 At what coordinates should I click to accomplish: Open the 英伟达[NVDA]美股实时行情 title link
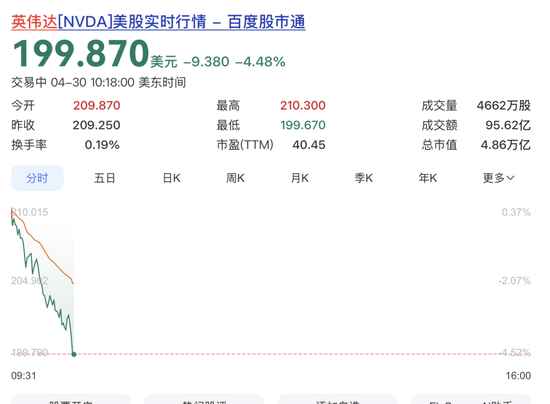(x=158, y=22)
